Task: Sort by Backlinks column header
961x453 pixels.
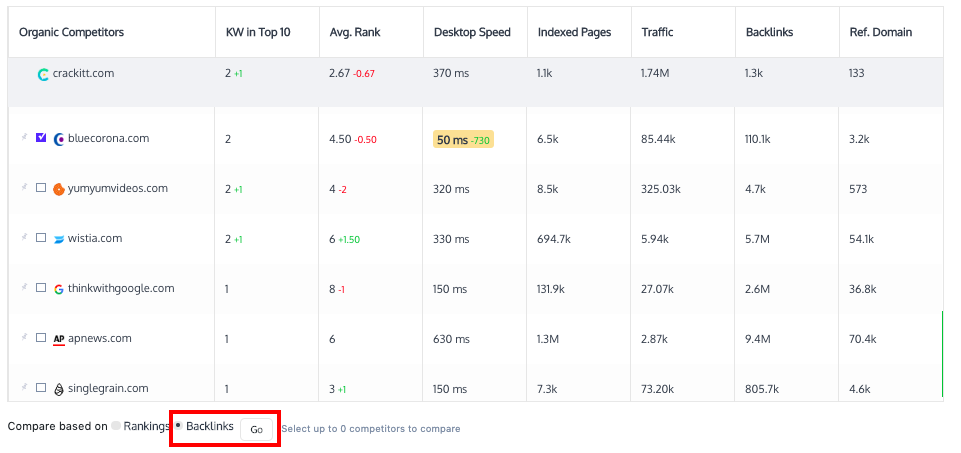Action: point(769,32)
